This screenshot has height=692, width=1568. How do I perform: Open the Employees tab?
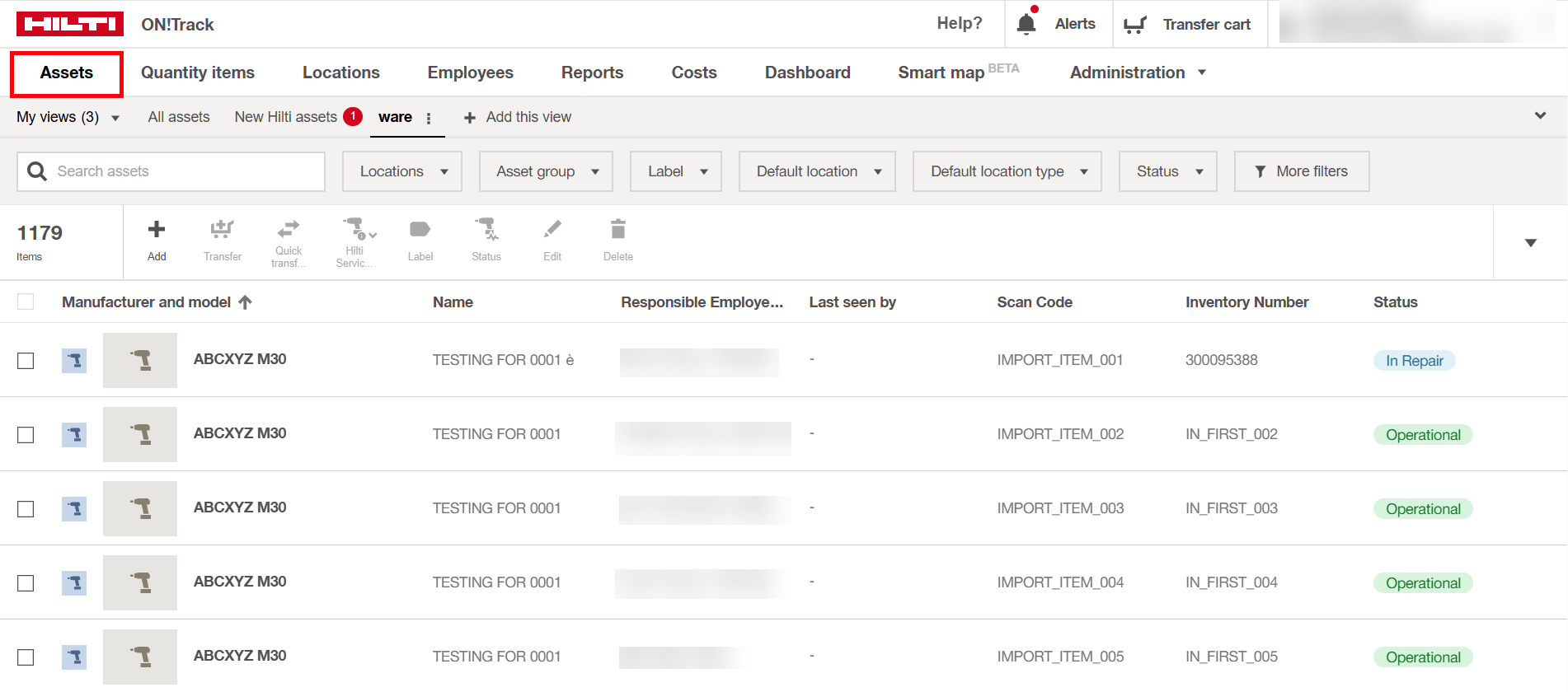pos(471,72)
